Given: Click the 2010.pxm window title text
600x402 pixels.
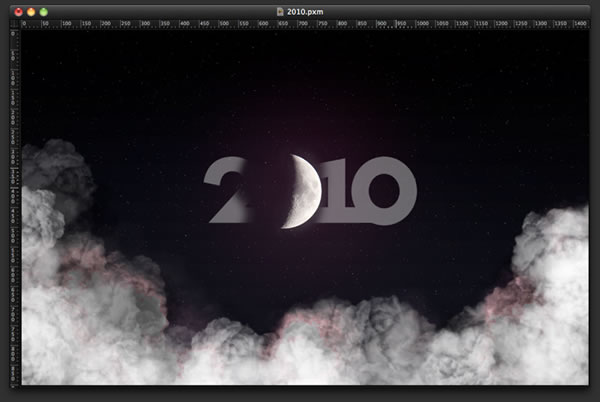Looking at the screenshot, I should (305, 12).
